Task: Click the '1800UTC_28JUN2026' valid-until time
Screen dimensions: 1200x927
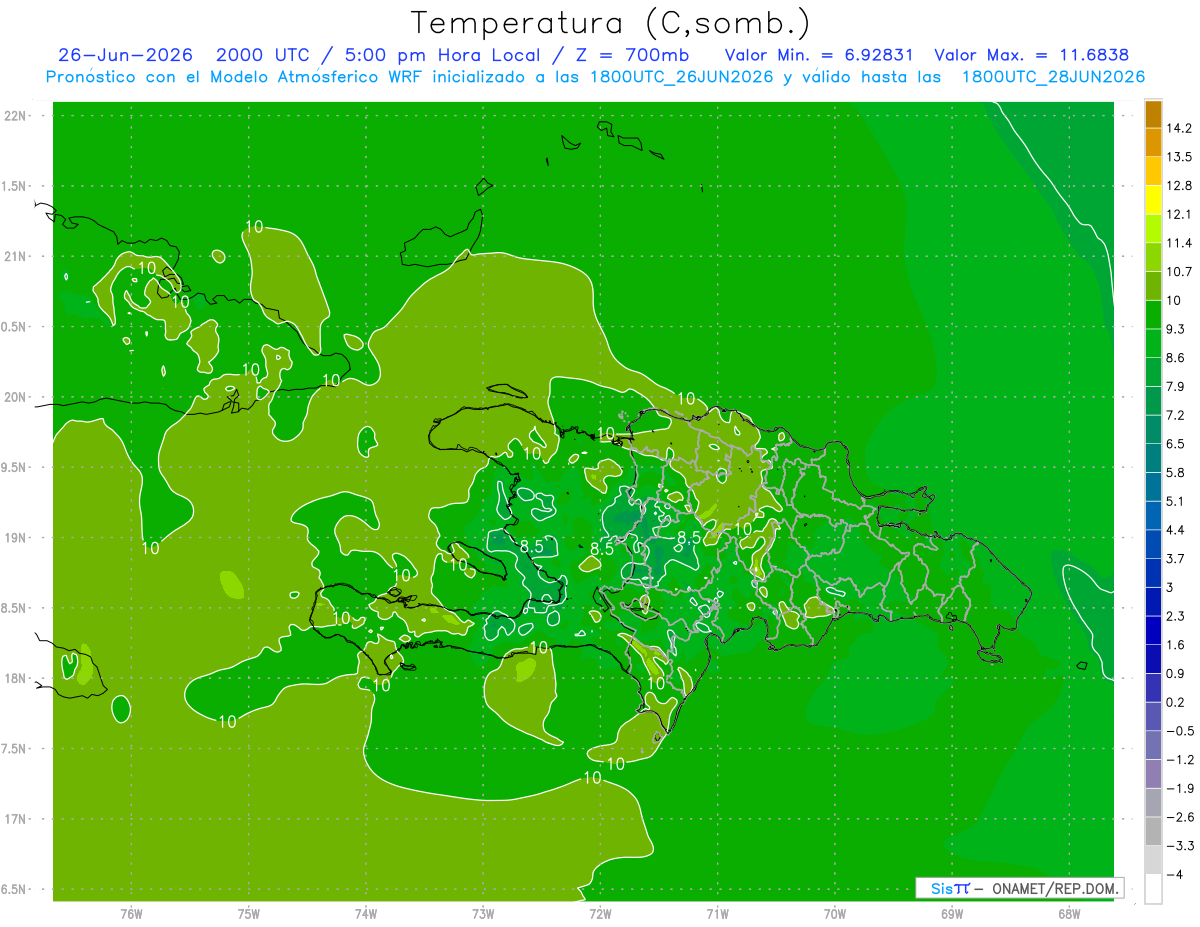Action: (x=1053, y=77)
